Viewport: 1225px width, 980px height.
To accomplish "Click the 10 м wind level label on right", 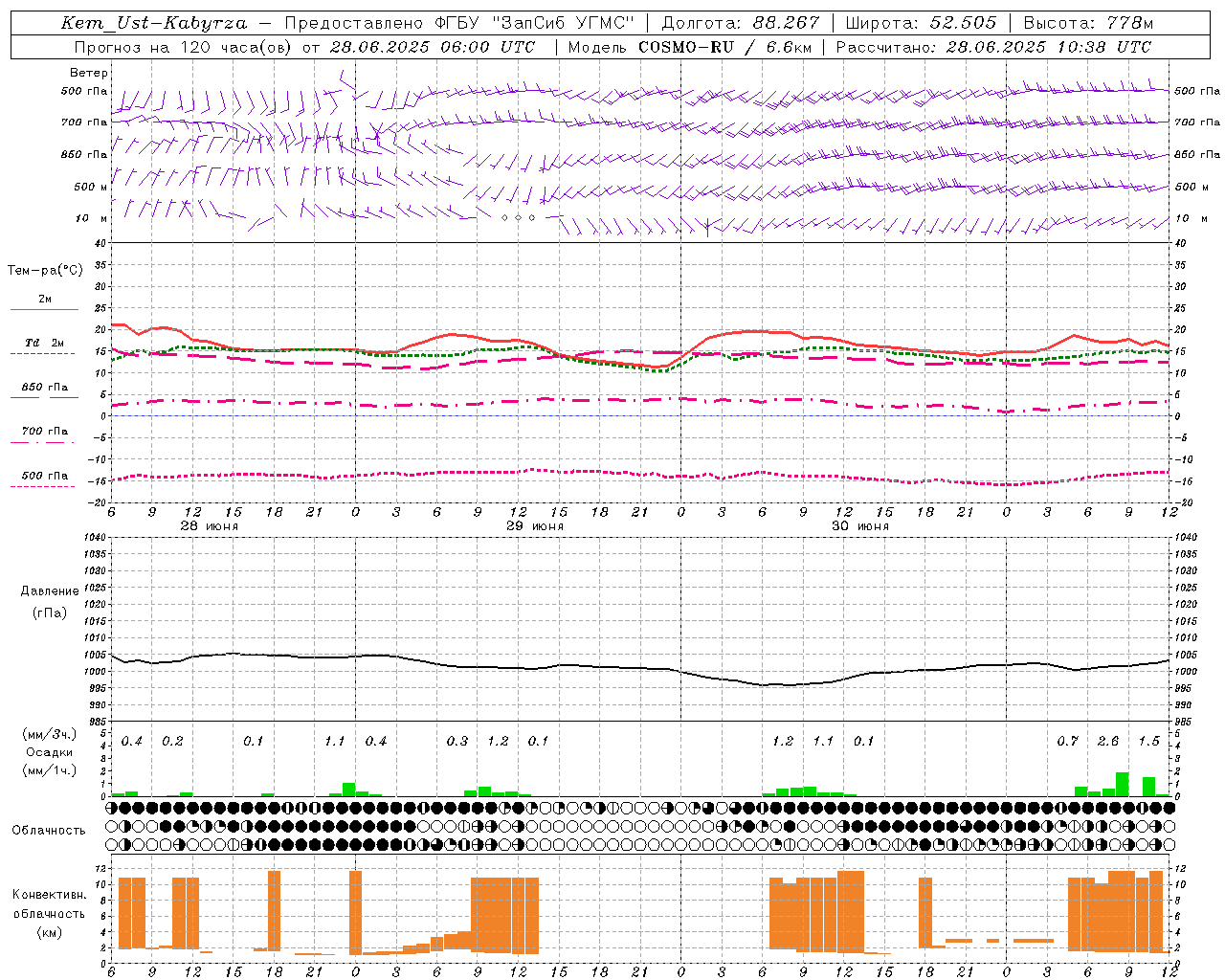I will point(1192,218).
